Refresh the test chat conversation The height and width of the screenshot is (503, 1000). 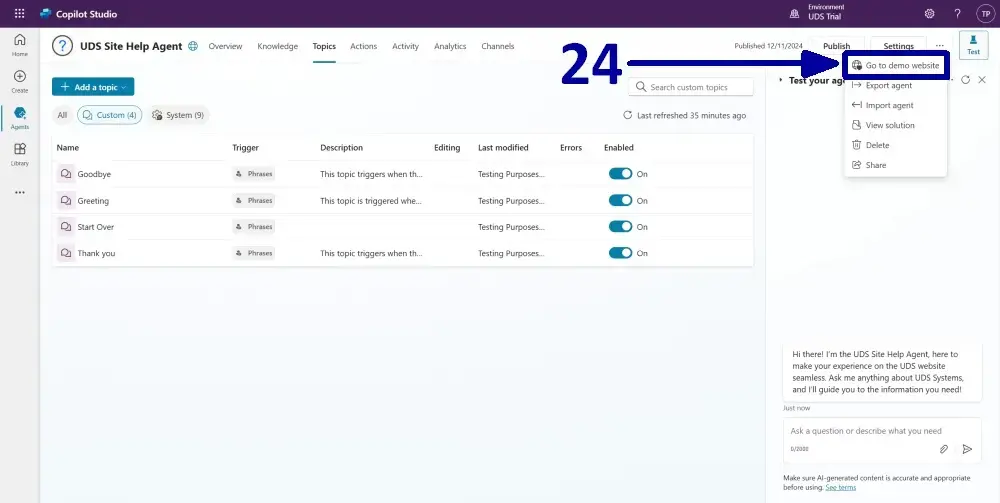(966, 80)
